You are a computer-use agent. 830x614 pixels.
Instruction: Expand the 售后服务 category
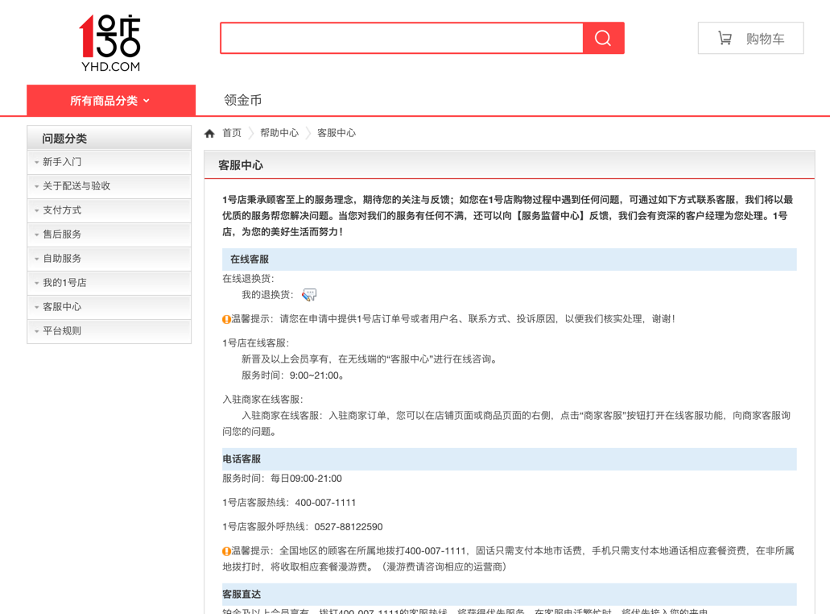109,234
